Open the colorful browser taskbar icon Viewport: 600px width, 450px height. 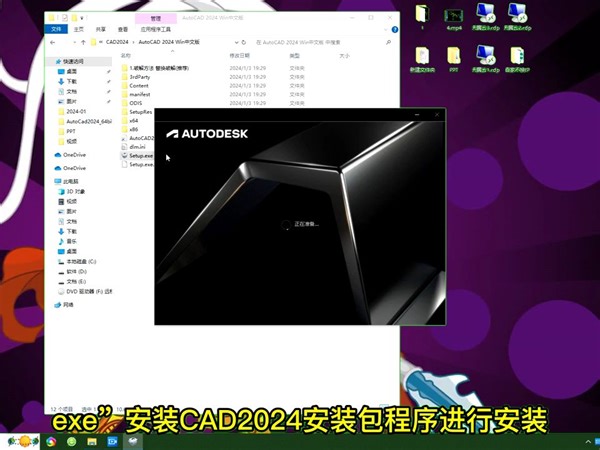(51, 442)
